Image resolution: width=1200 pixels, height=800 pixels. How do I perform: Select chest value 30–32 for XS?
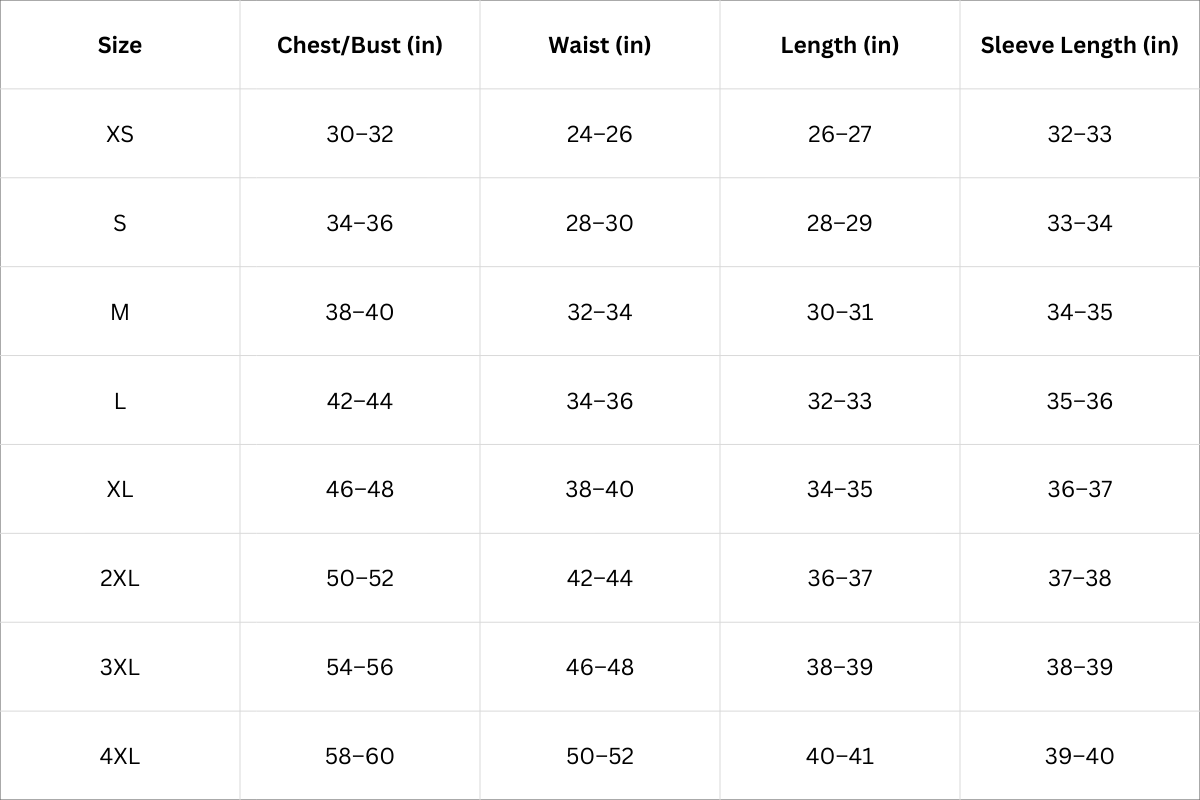(x=360, y=134)
